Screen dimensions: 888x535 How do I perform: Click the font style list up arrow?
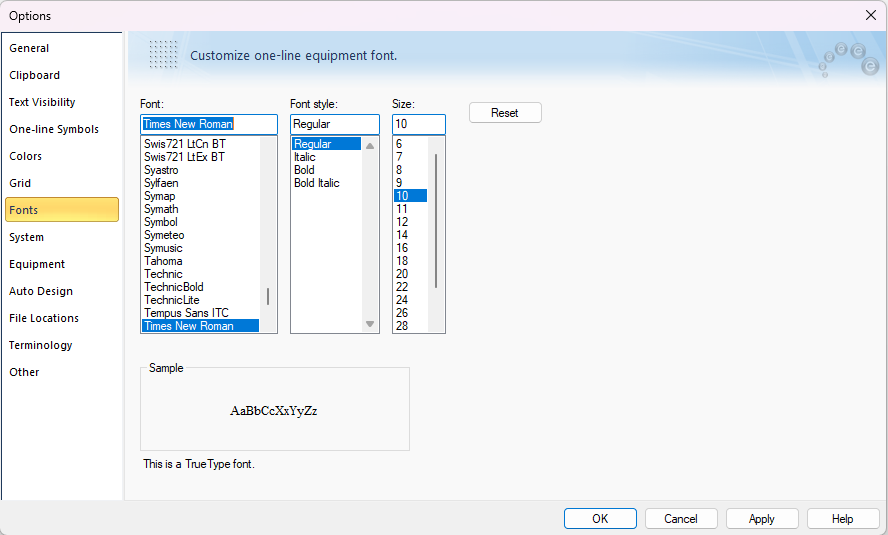click(370, 146)
